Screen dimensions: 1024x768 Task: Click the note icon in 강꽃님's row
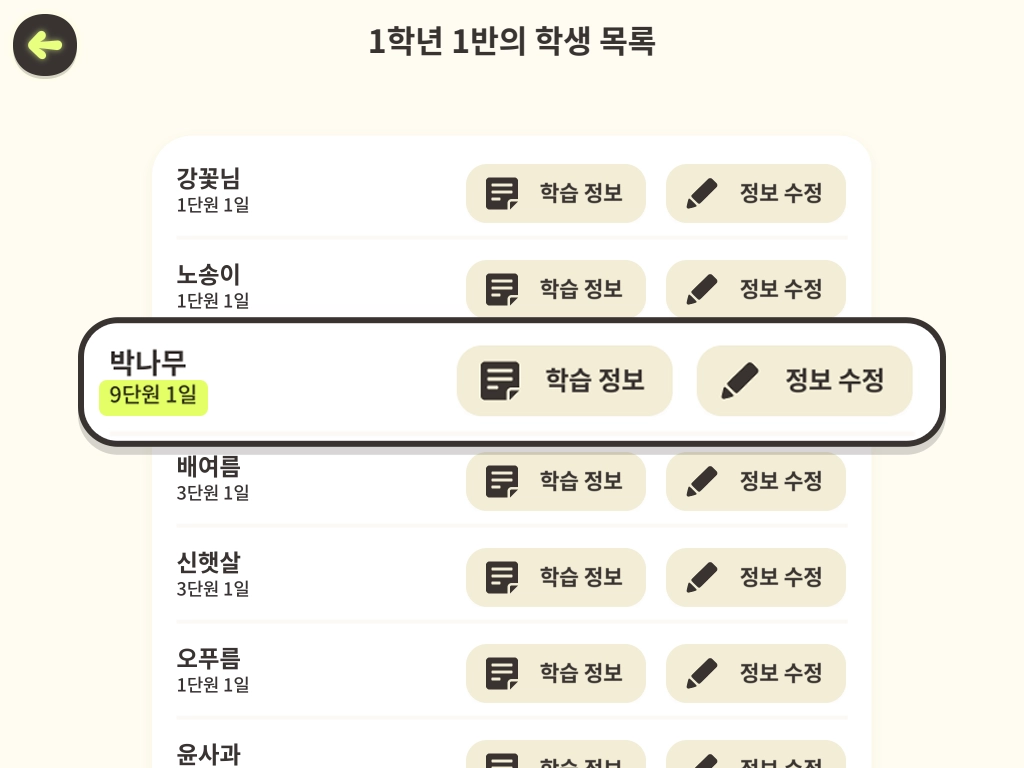click(502, 193)
